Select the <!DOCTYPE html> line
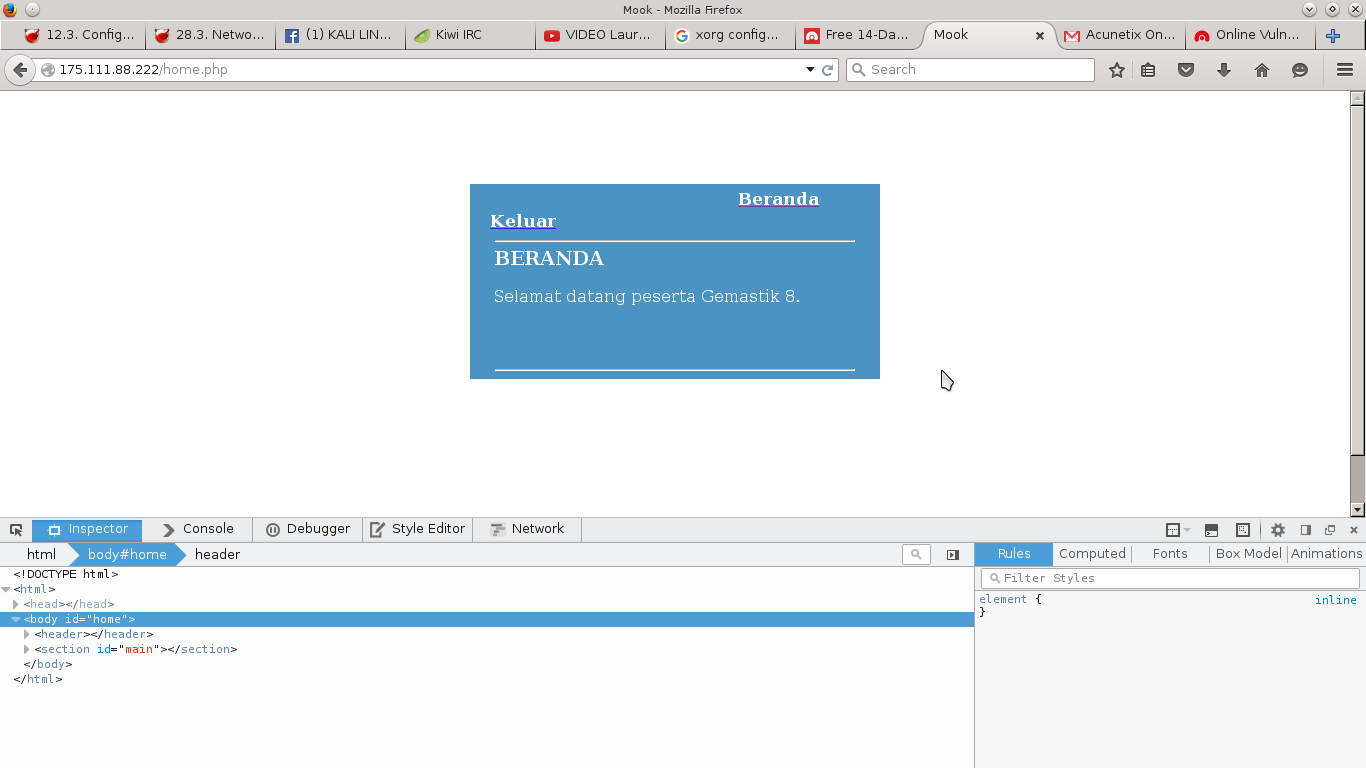 click(x=66, y=575)
